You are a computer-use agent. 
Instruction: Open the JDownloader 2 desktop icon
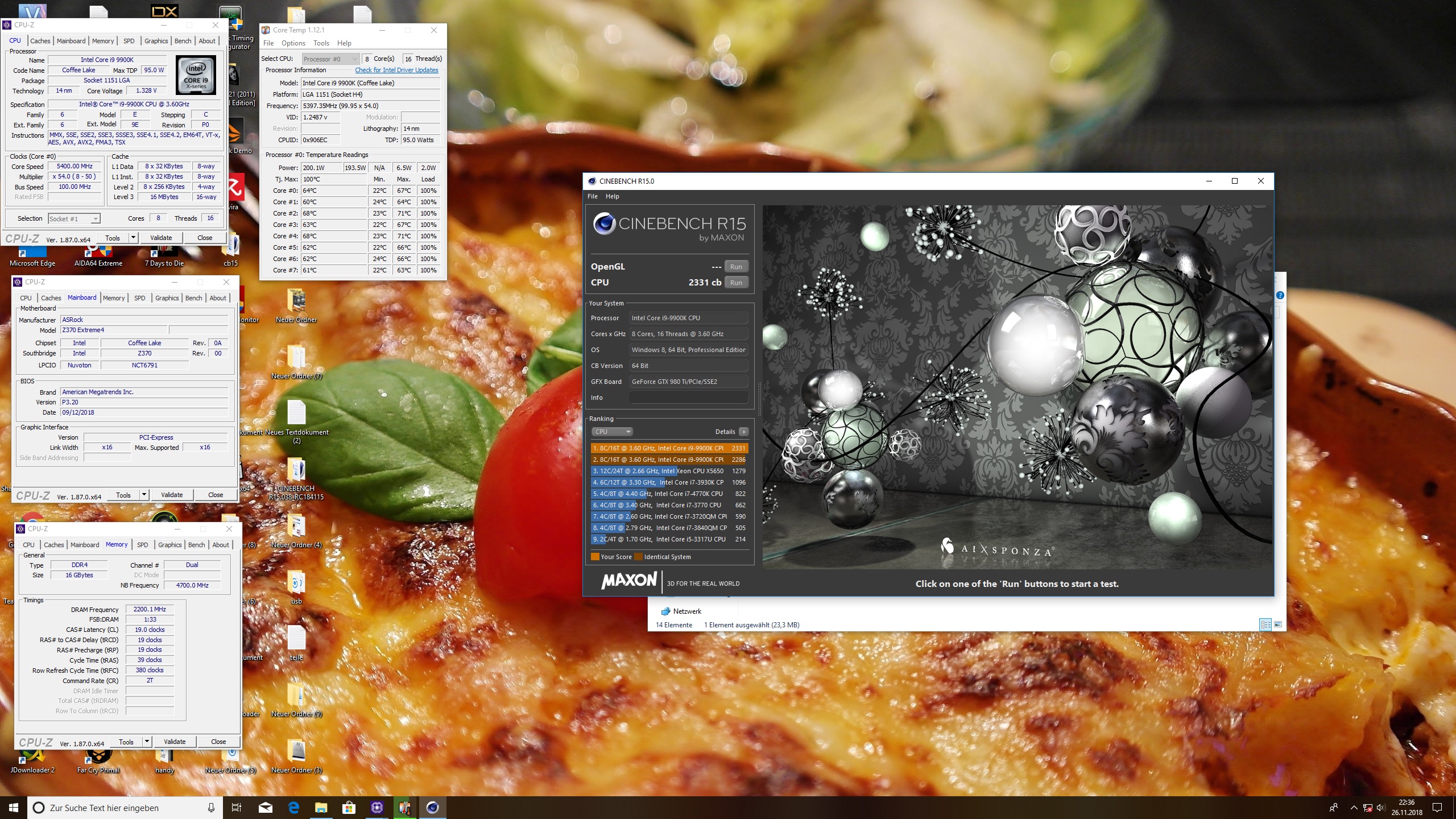(x=32, y=760)
